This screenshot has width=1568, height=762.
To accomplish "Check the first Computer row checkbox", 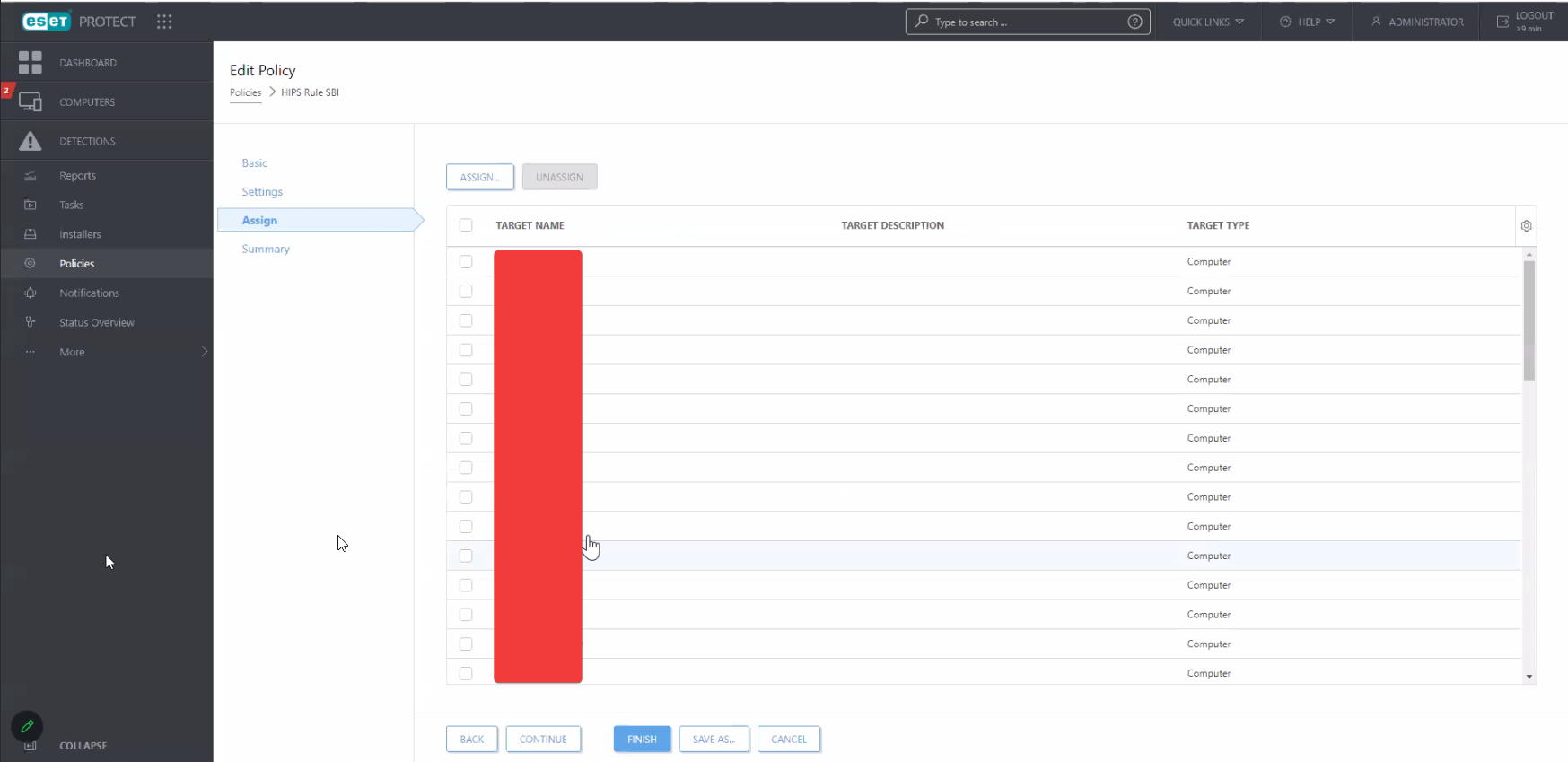I will click(x=466, y=262).
